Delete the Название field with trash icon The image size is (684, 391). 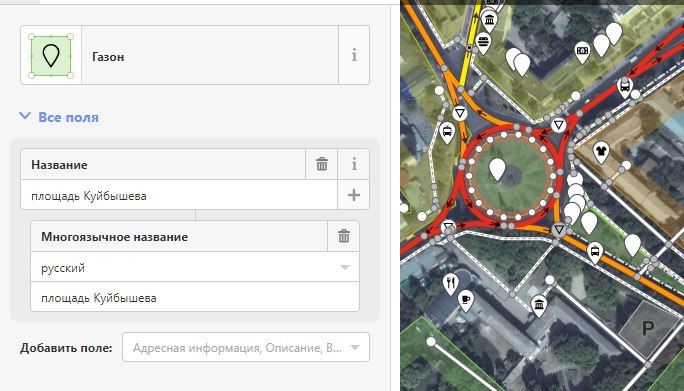coord(321,164)
